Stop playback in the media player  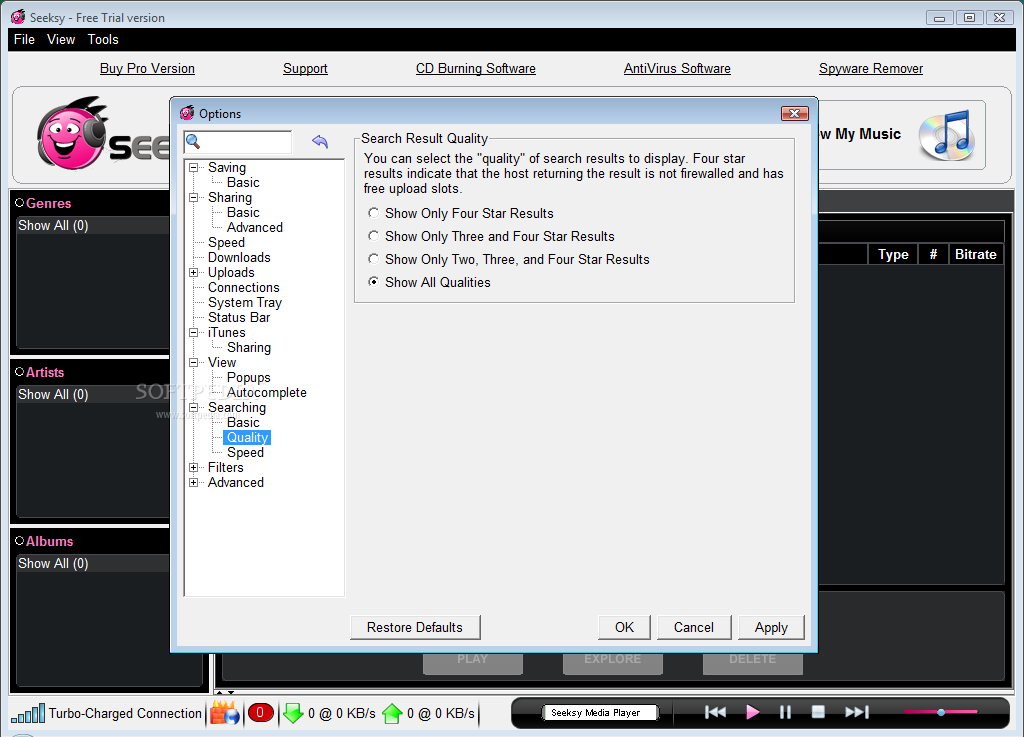click(x=818, y=712)
